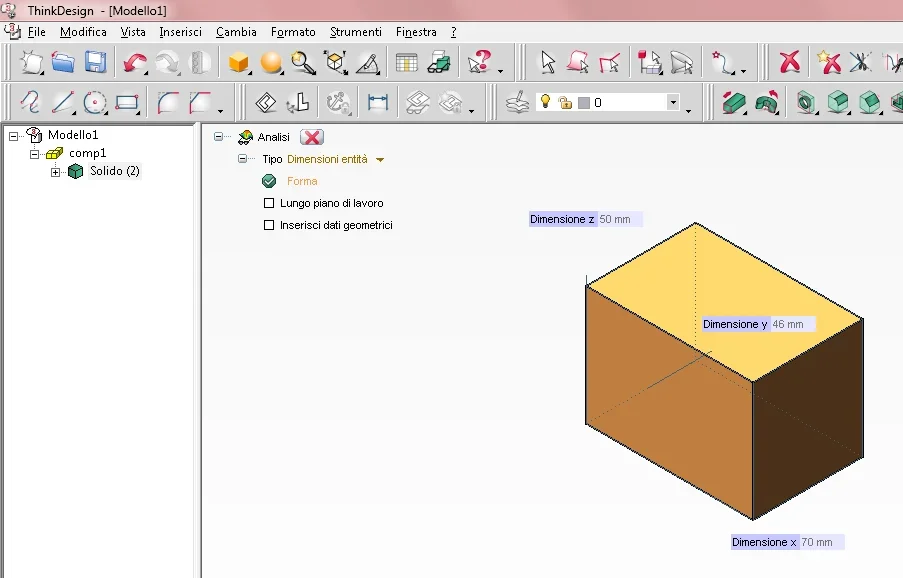Choose the arrow selection tool
The image size is (903, 578).
tap(548, 62)
